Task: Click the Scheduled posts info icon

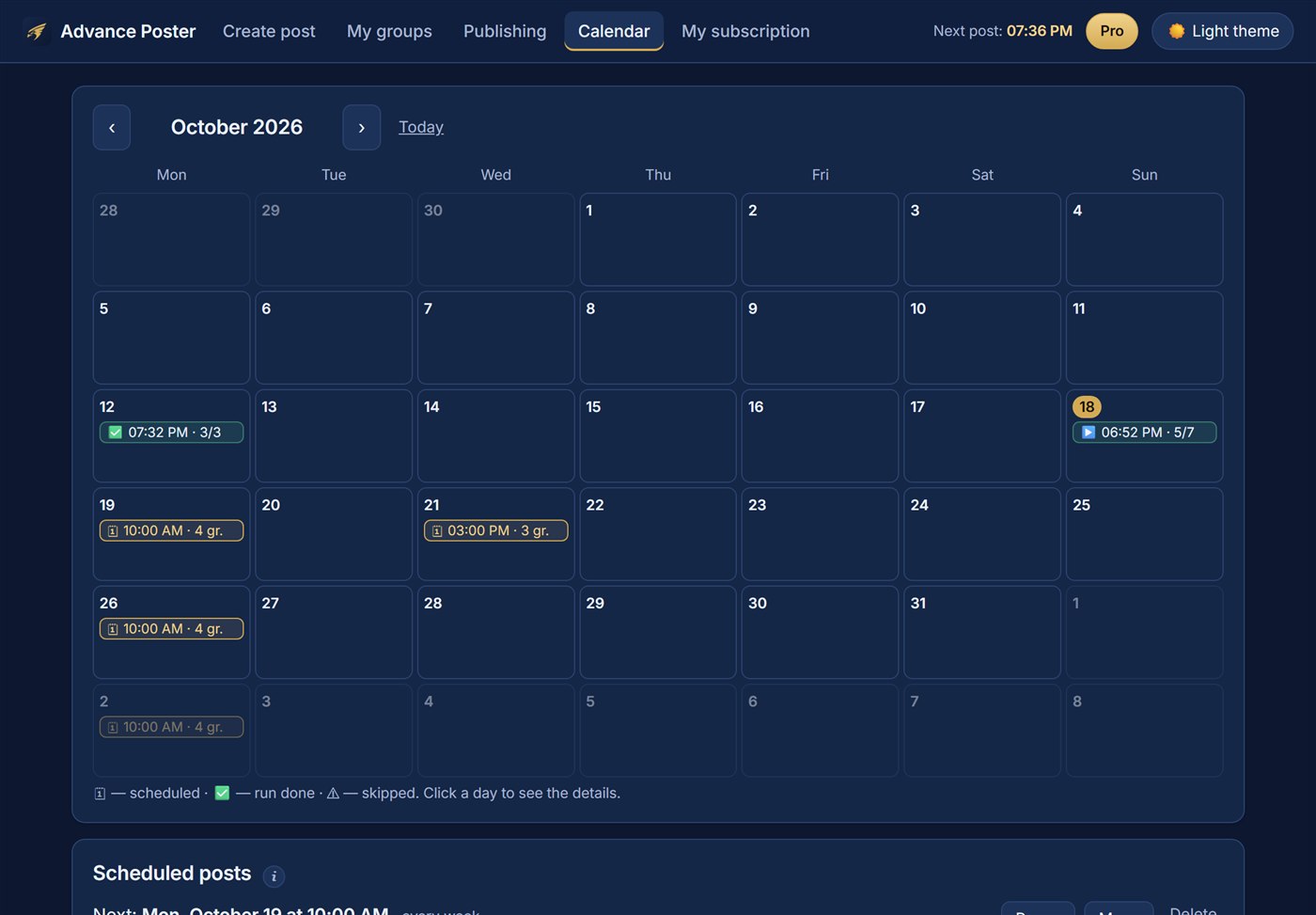Action: [274, 876]
